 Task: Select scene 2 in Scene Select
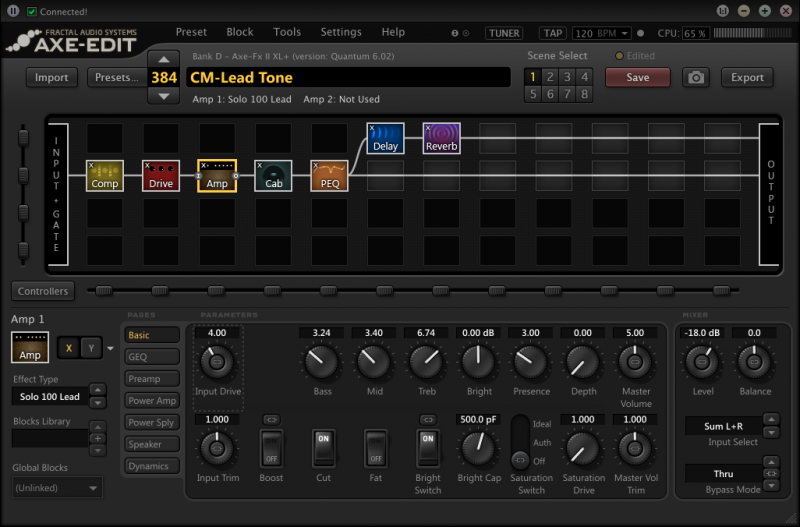click(x=549, y=76)
